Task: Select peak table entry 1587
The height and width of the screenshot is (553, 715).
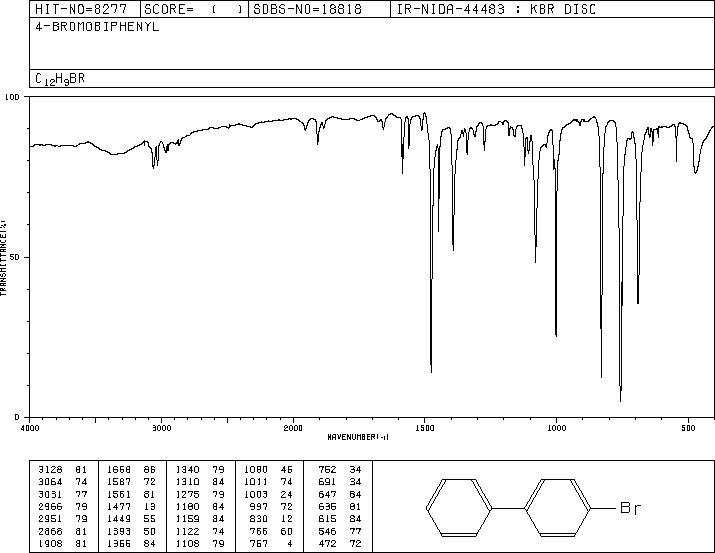Action: point(119,482)
